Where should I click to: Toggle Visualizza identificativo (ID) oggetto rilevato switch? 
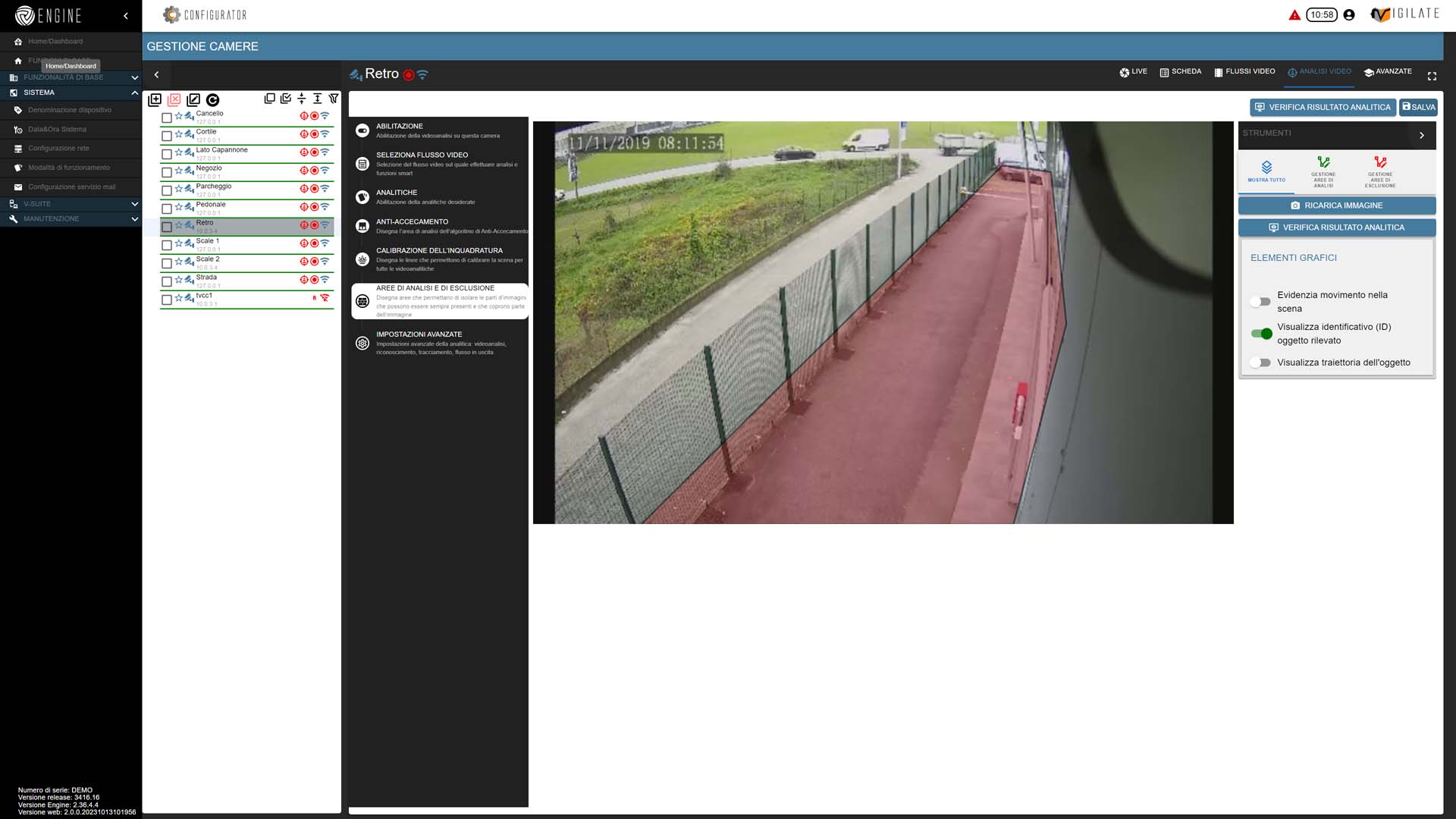point(1261,334)
